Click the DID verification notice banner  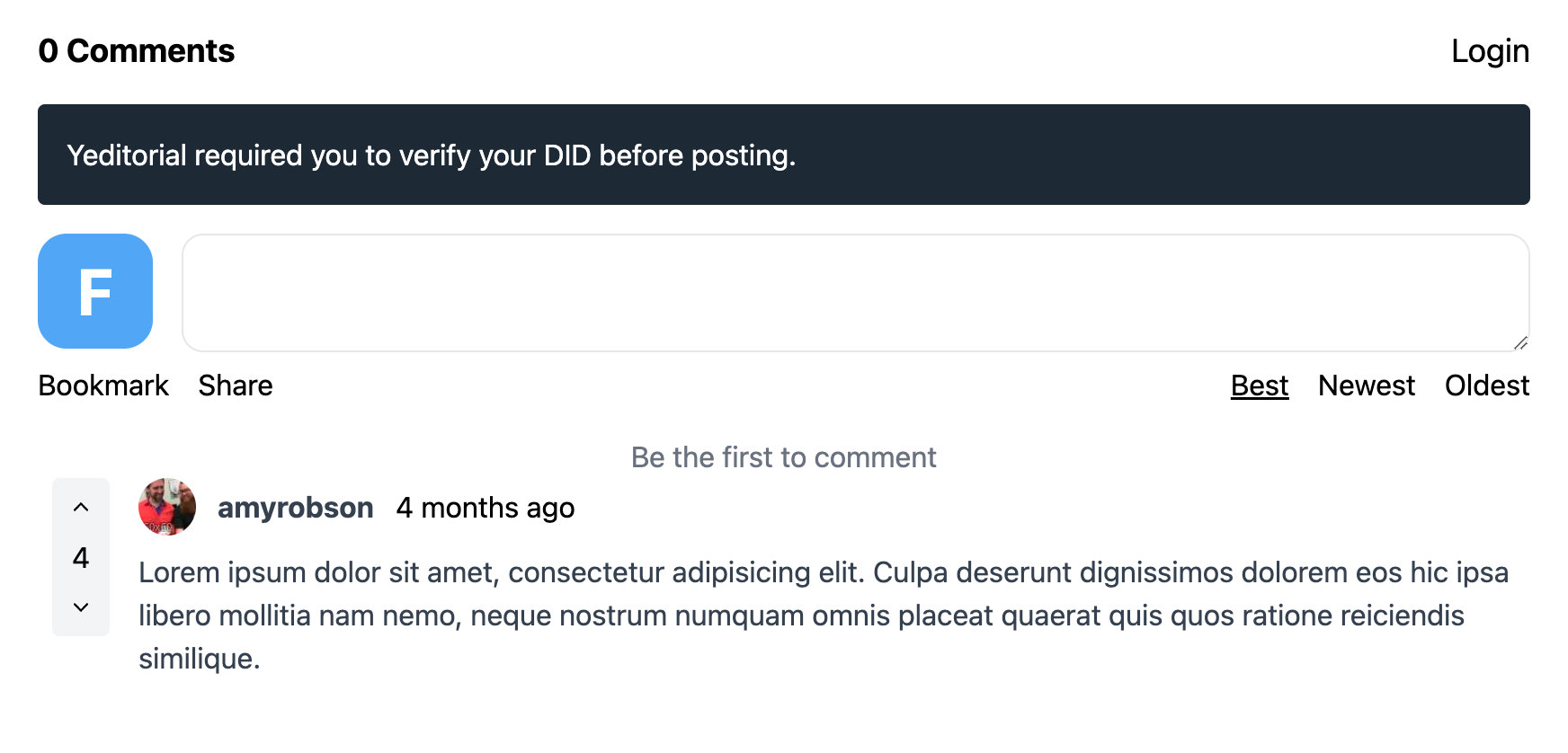click(x=783, y=155)
